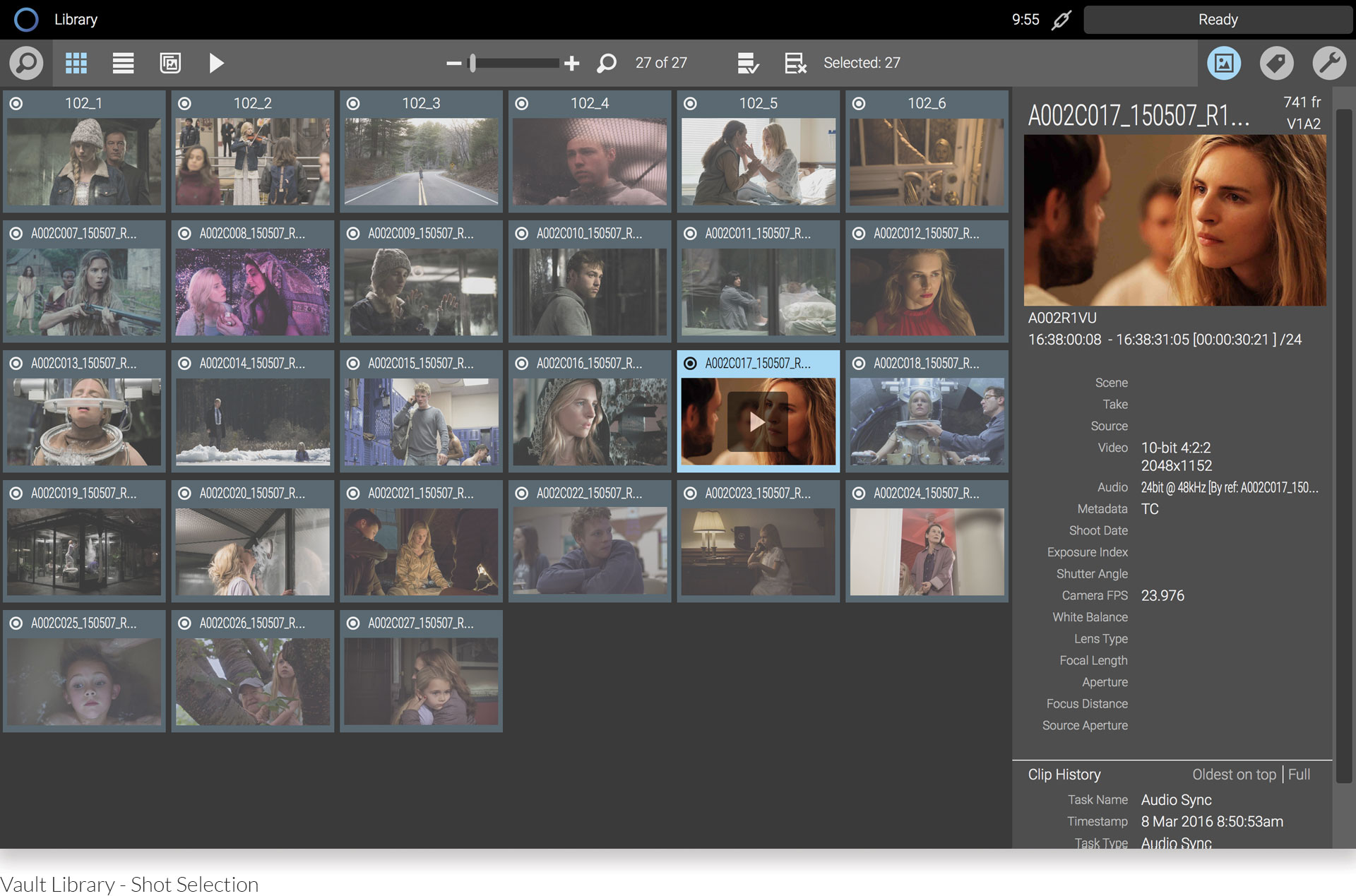Toggle selection marker on clip 102_5
The height and width of the screenshot is (896, 1356).
(x=690, y=104)
